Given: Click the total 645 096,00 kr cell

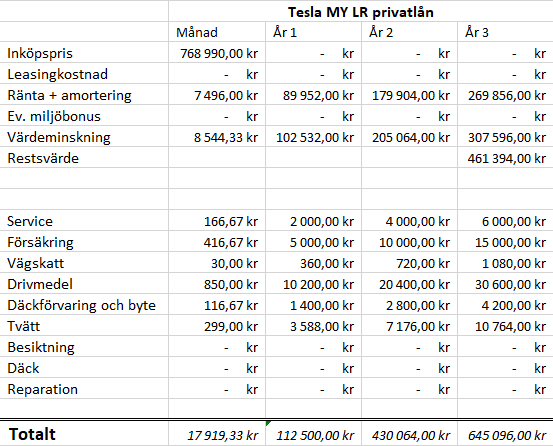Looking at the screenshot, I should (x=505, y=434).
